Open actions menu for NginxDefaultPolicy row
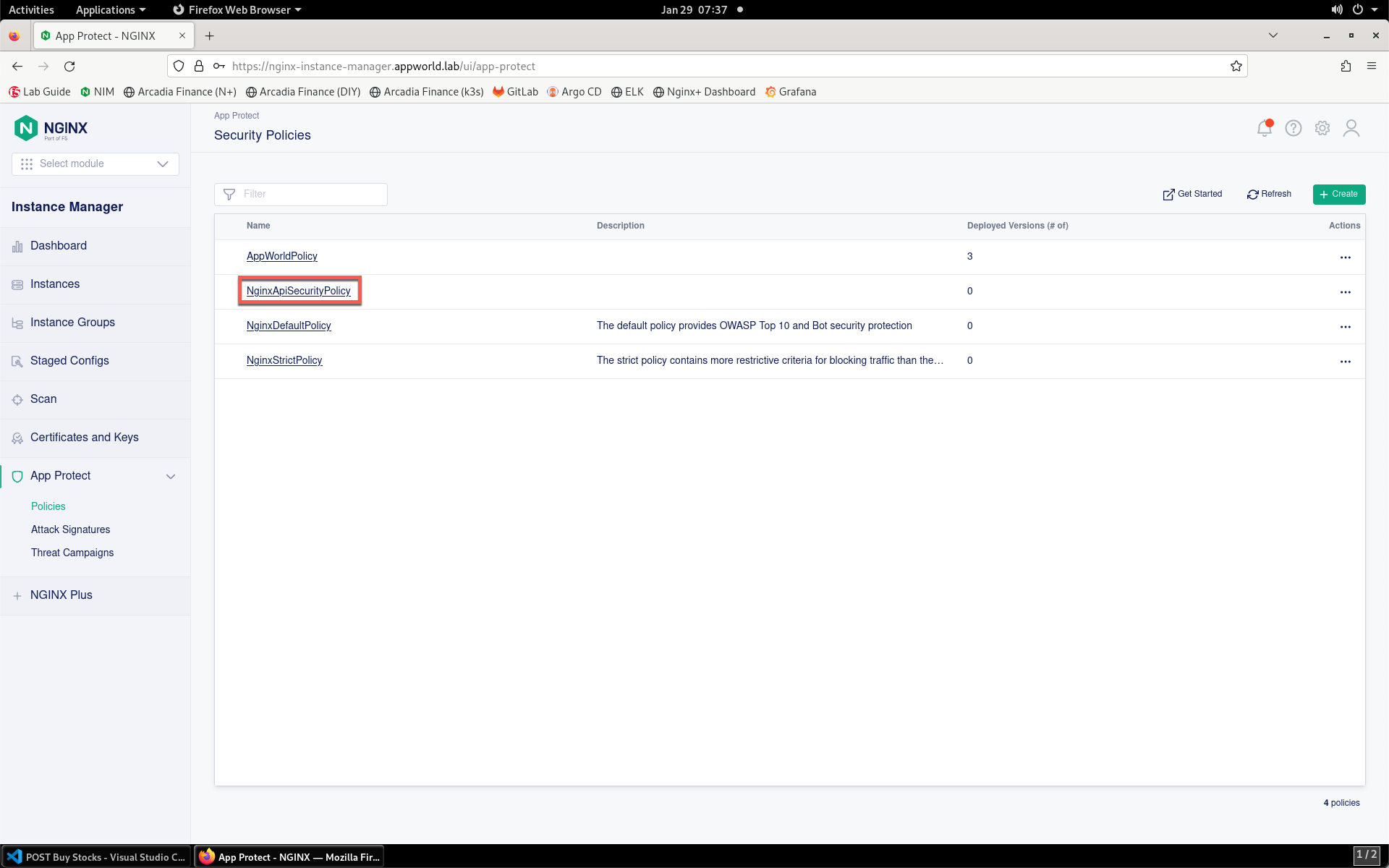The height and width of the screenshot is (868, 1389). point(1346,327)
